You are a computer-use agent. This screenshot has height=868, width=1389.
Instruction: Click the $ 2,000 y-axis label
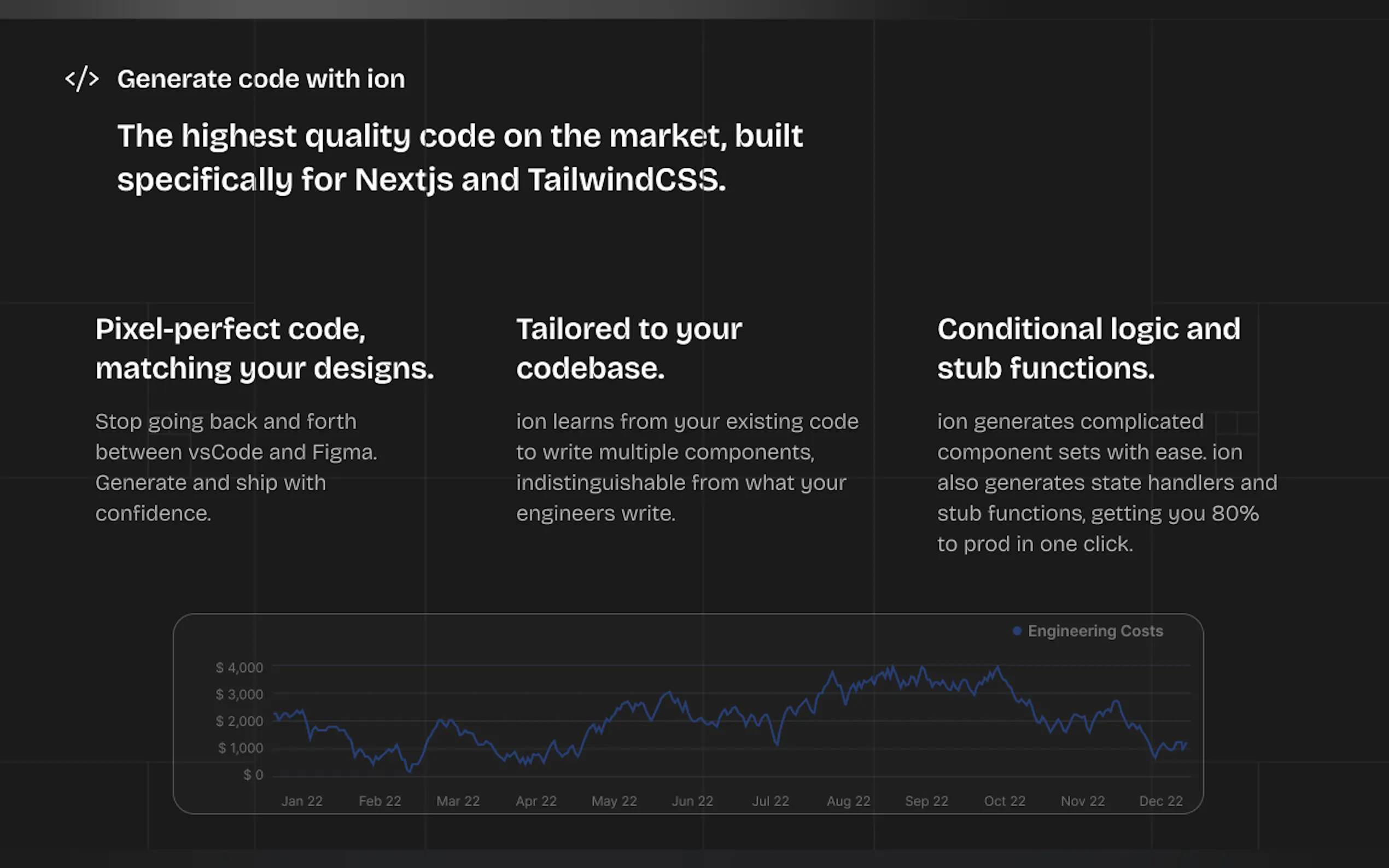point(239,721)
